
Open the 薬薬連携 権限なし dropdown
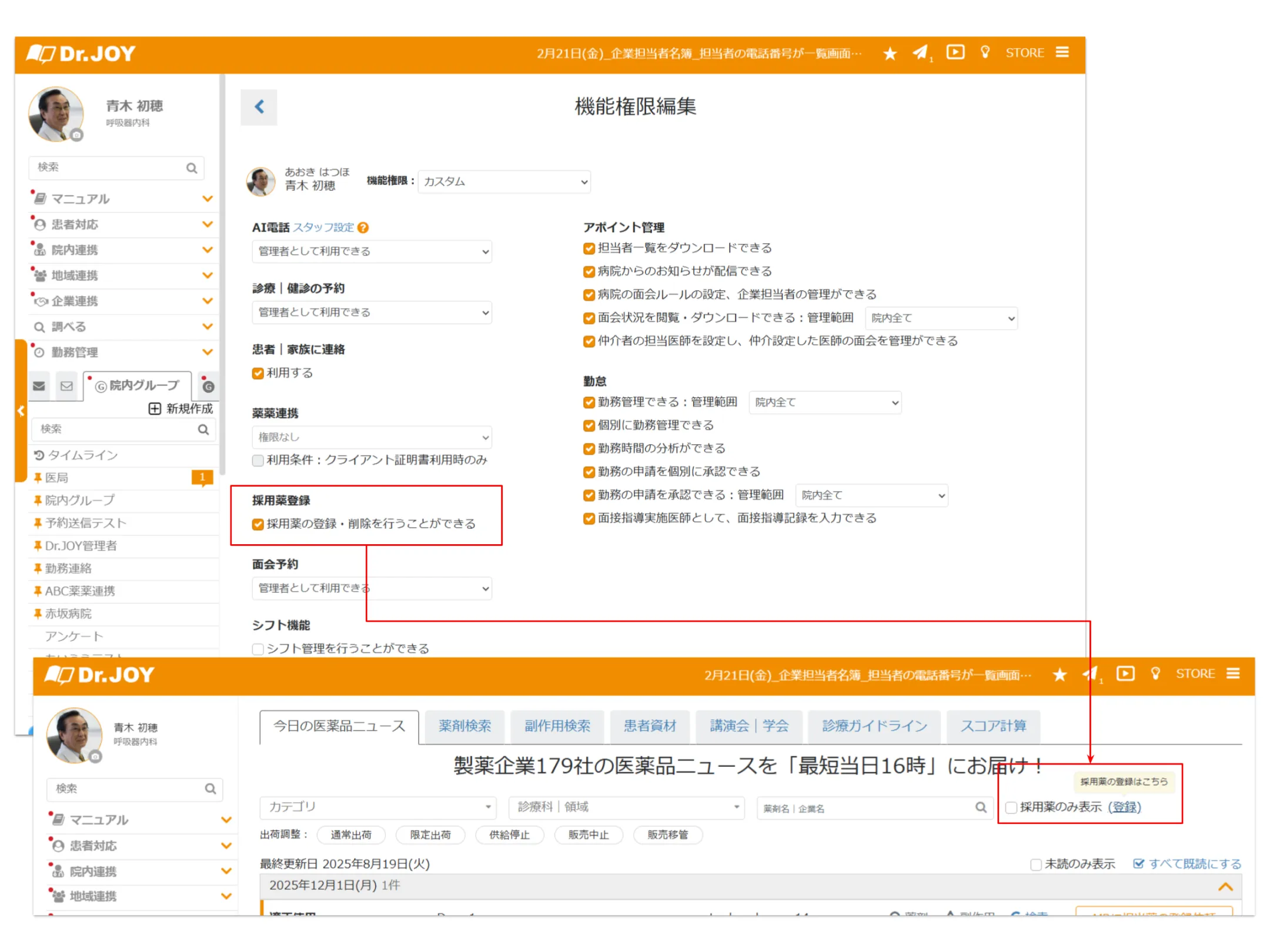coord(372,437)
